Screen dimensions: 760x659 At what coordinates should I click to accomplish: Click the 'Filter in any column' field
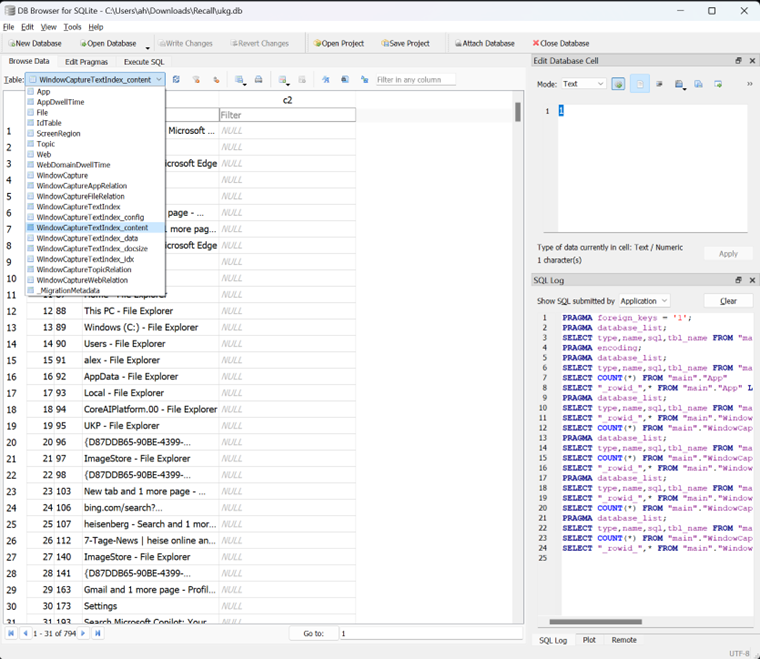415,80
